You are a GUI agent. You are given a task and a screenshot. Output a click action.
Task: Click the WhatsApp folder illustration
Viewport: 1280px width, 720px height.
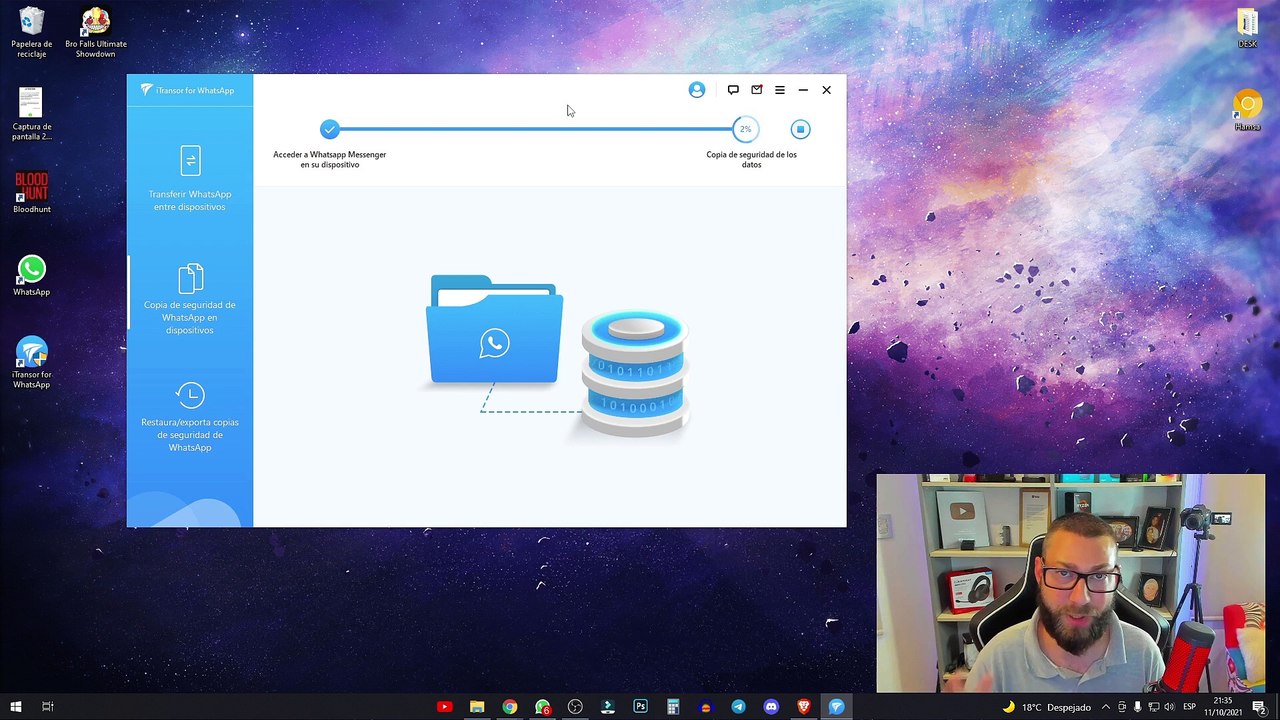[494, 330]
